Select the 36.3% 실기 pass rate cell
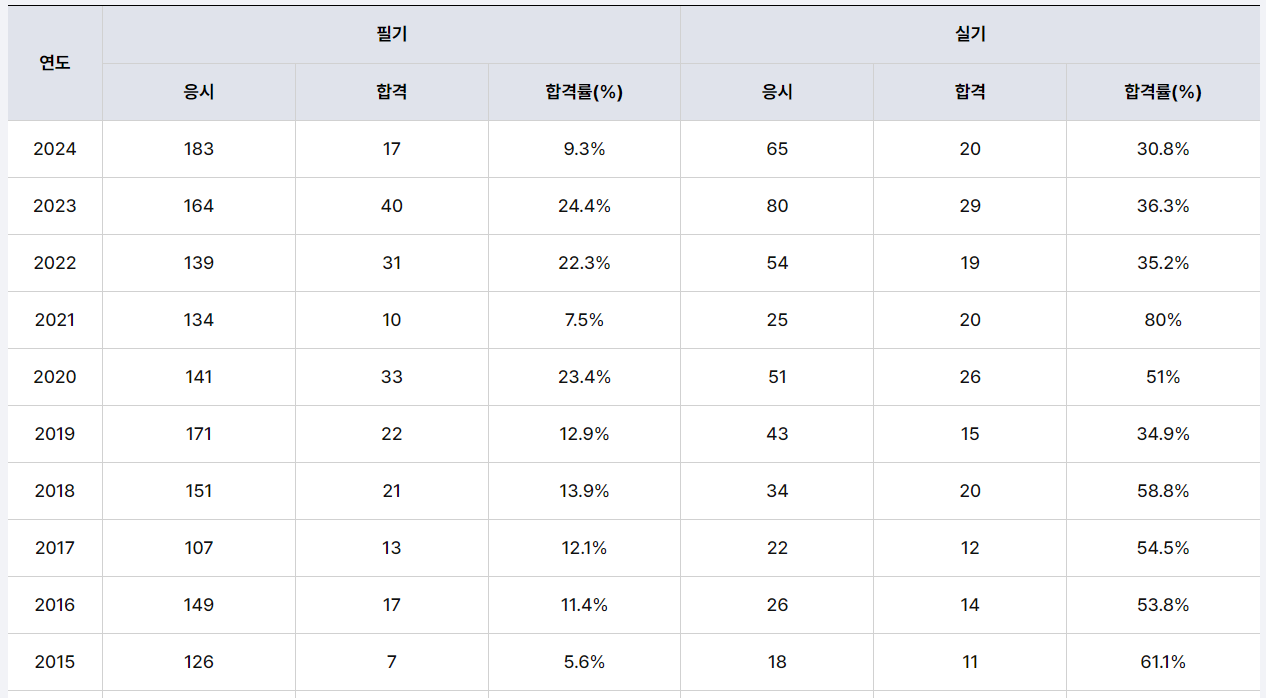 [x=1162, y=206]
